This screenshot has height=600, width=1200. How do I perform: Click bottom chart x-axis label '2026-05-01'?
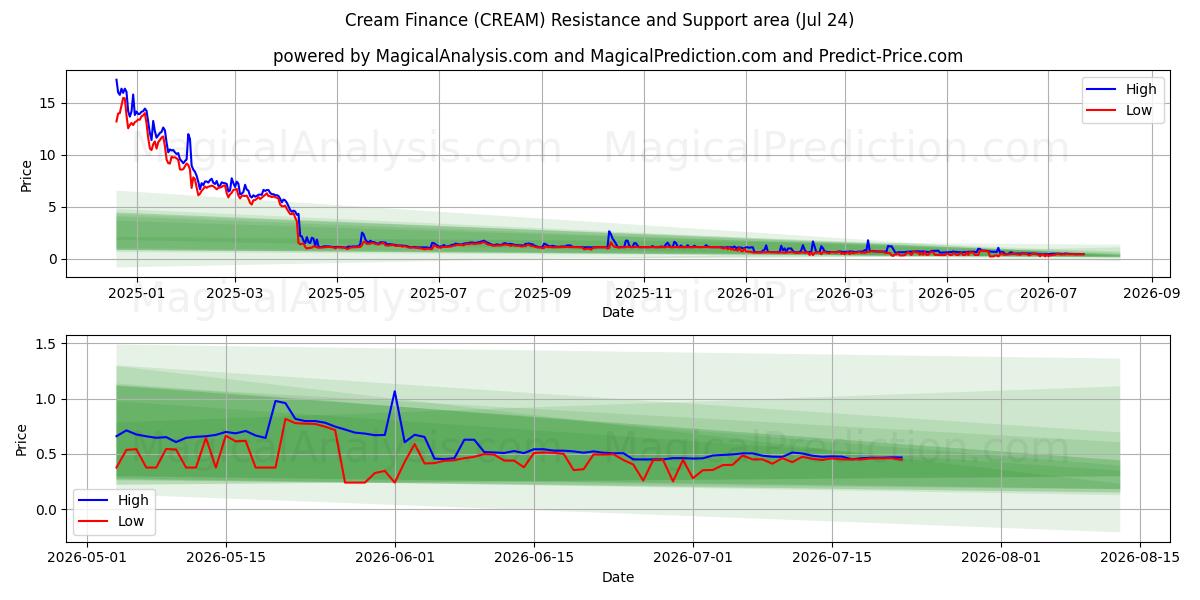(87, 559)
